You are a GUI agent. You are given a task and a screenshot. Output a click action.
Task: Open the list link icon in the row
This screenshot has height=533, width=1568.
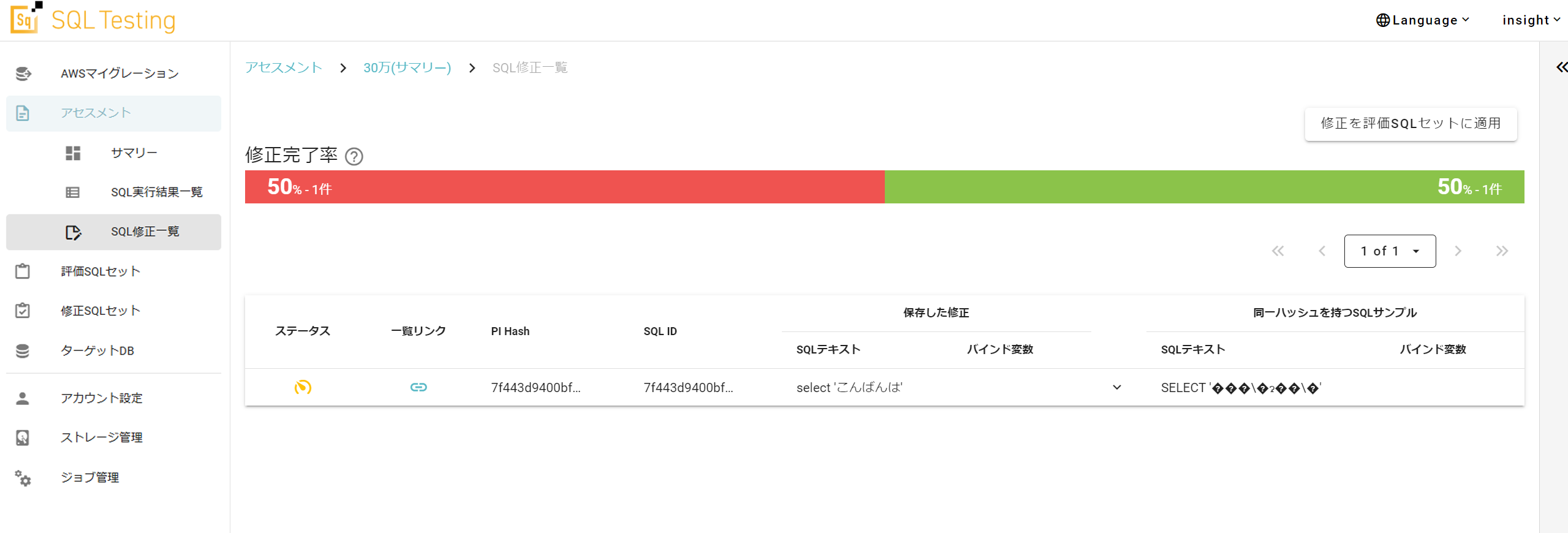pyautogui.click(x=419, y=387)
